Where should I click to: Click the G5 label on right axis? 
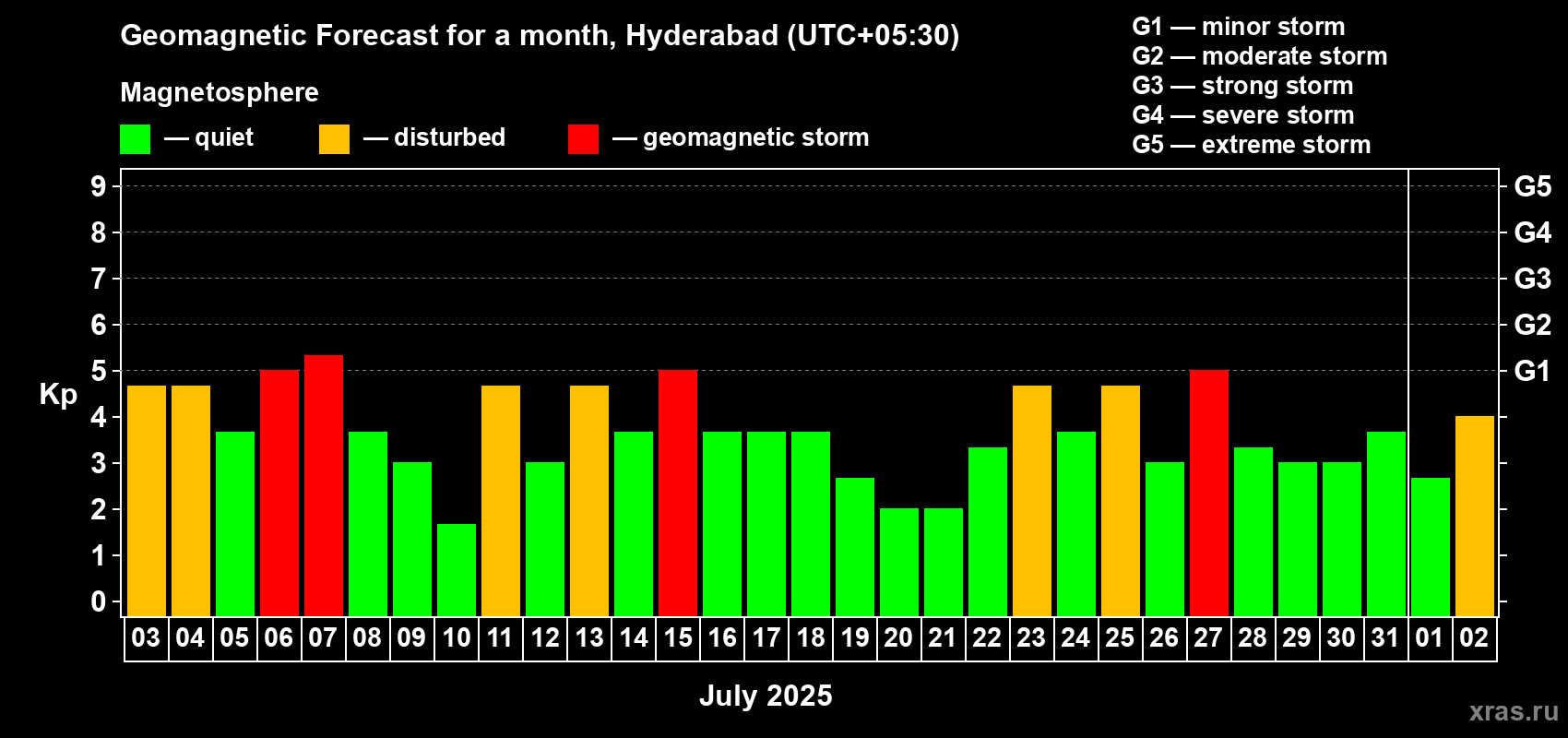point(1532,186)
